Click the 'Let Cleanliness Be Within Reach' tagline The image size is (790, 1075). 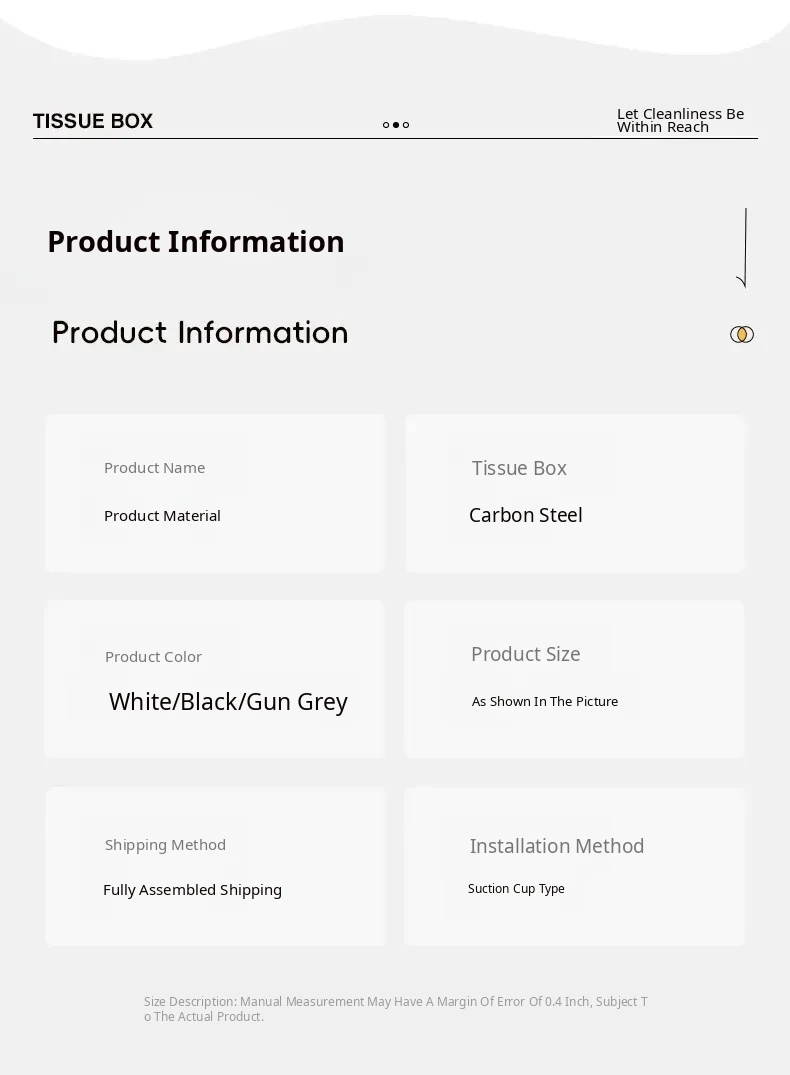pos(680,120)
